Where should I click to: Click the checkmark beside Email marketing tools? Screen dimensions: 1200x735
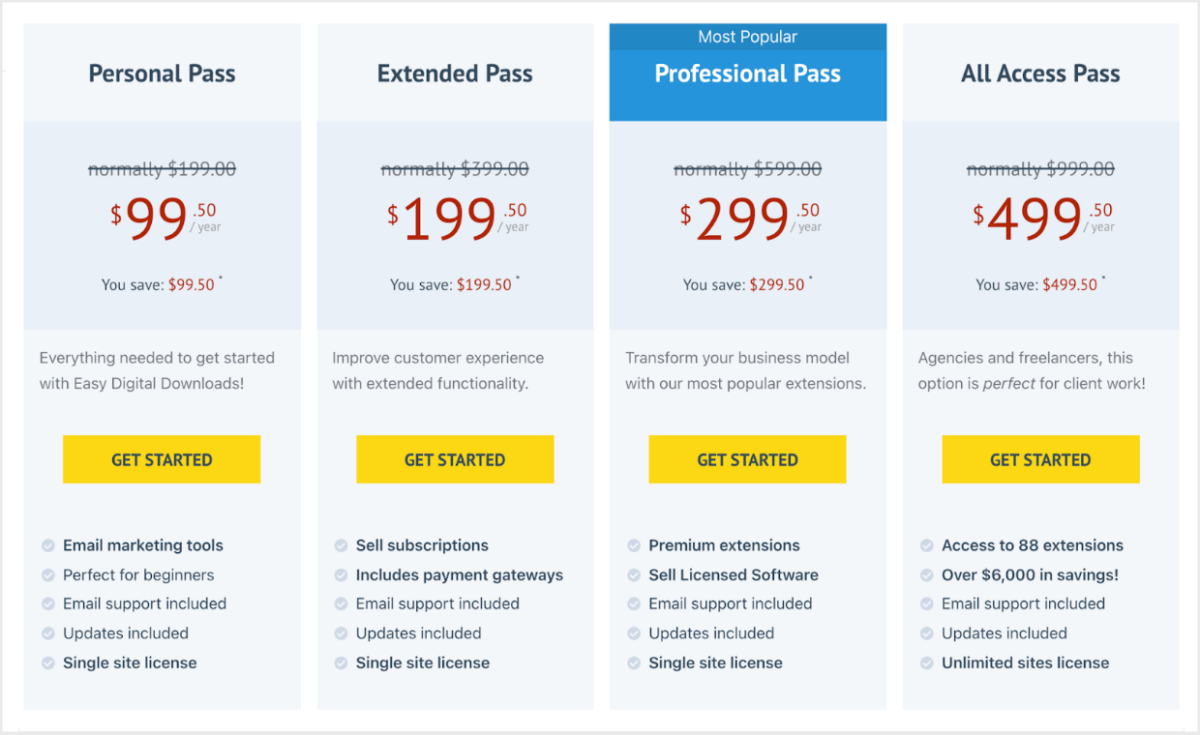(x=47, y=545)
